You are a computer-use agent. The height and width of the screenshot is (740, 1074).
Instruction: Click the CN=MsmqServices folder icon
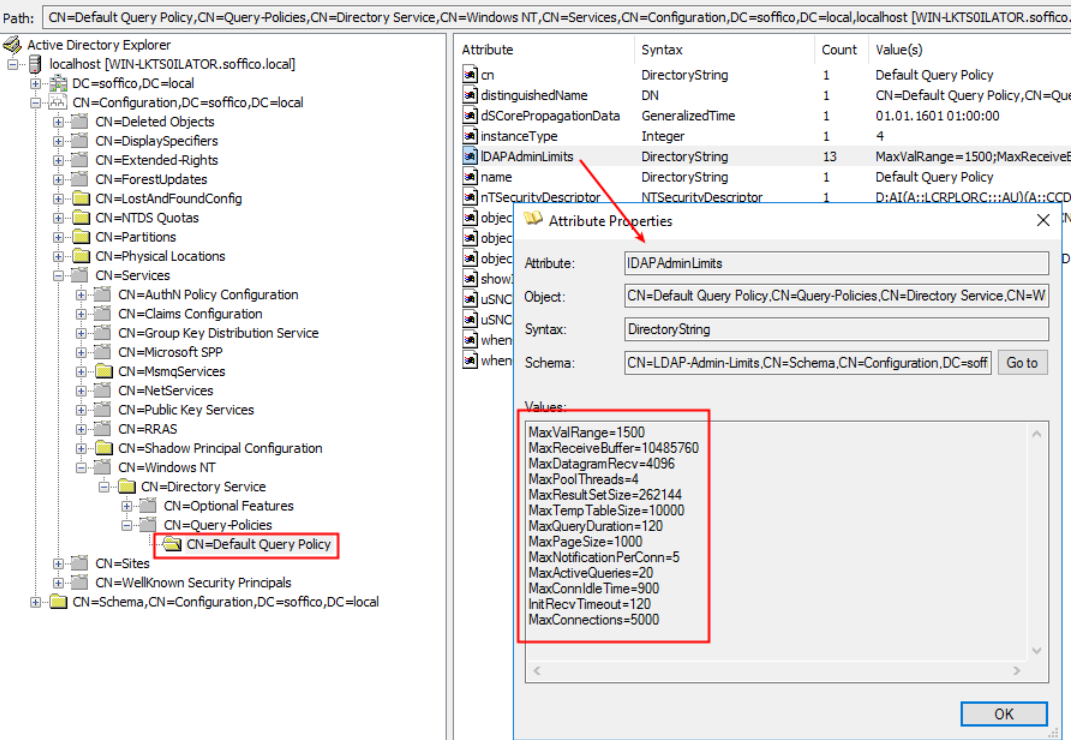click(x=104, y=371)
